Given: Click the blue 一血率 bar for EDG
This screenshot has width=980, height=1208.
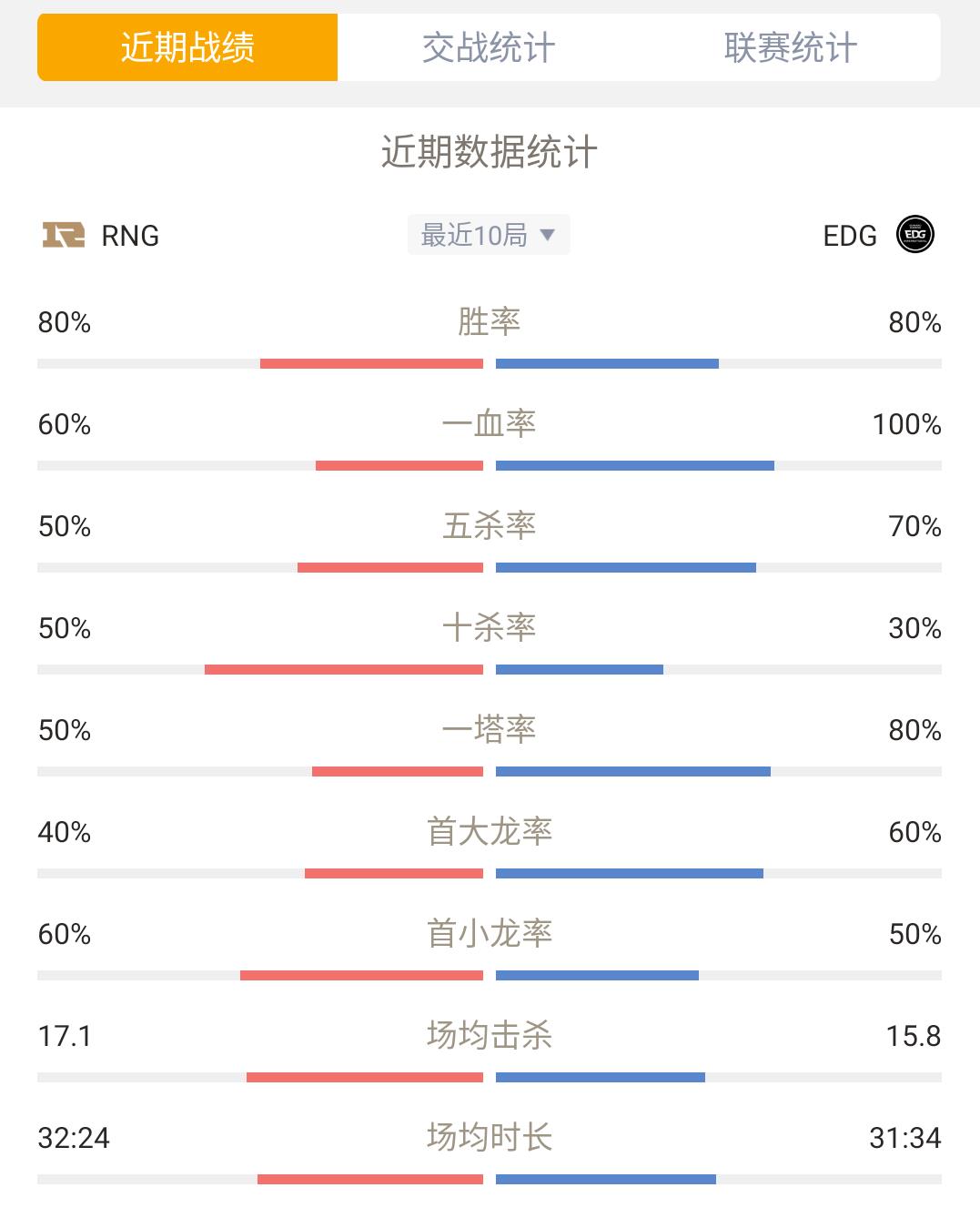Looking at the screenshot, I should pos(635,466).
